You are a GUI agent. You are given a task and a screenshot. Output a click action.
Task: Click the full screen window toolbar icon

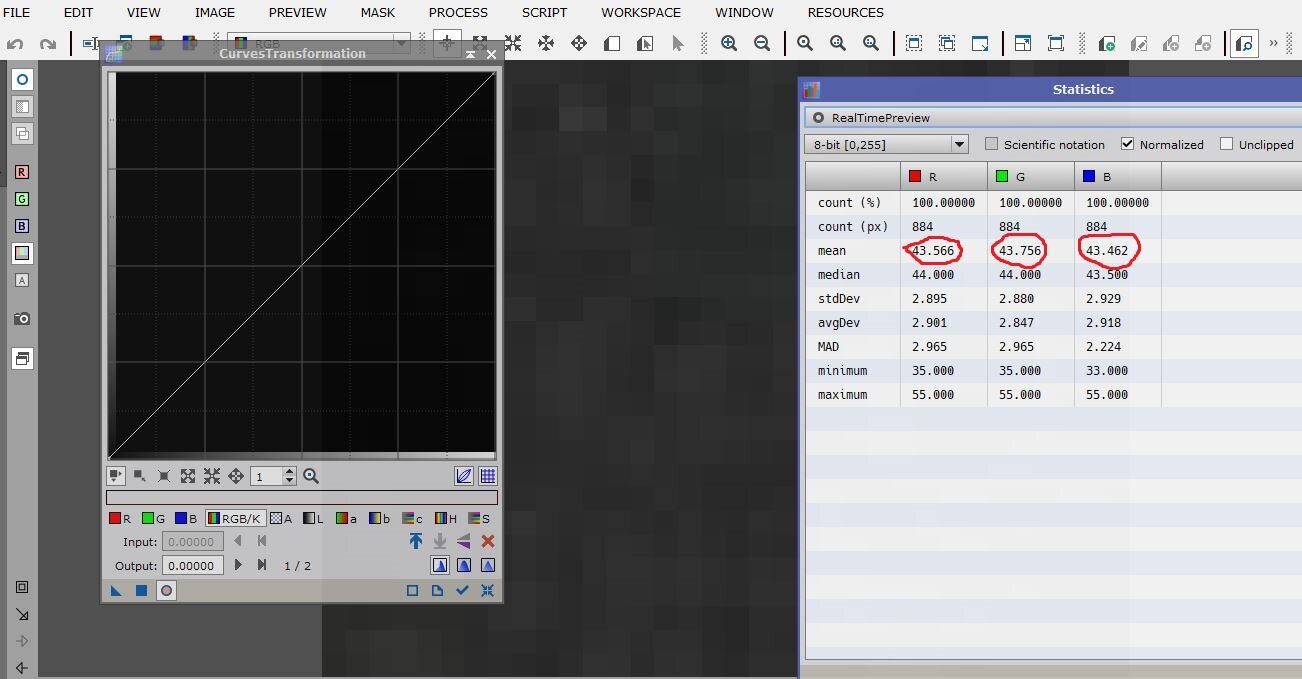(1056, 44)
